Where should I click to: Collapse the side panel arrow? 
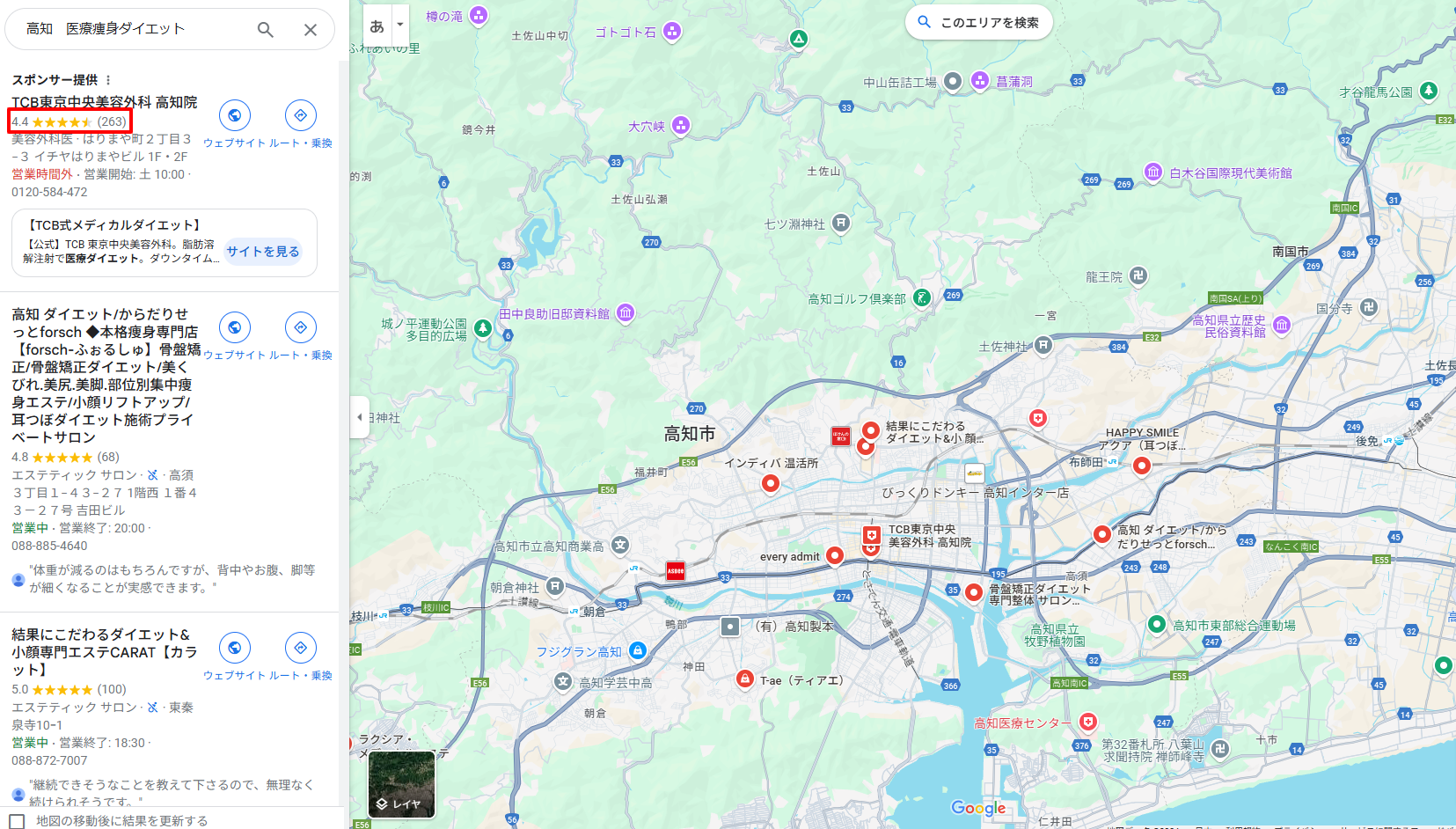tap(359, 417)
